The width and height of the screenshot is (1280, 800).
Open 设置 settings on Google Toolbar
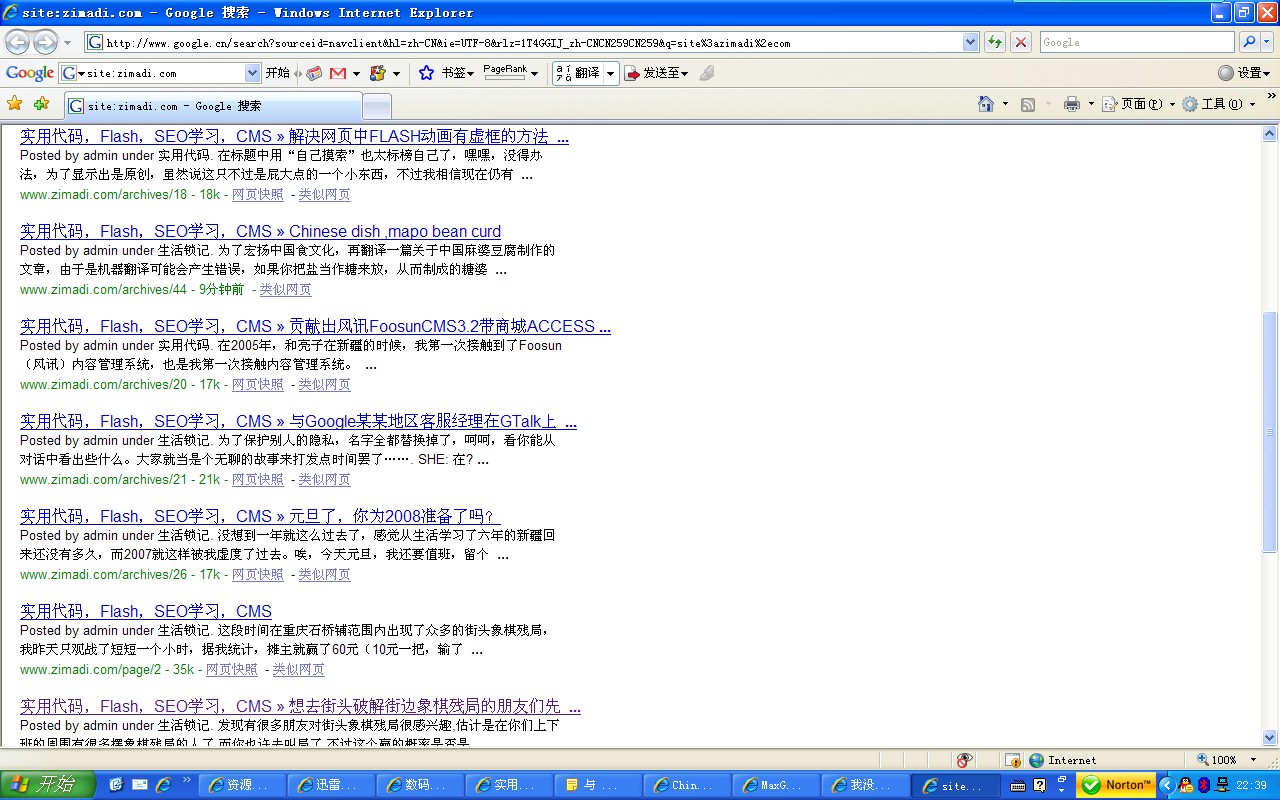1244,73
